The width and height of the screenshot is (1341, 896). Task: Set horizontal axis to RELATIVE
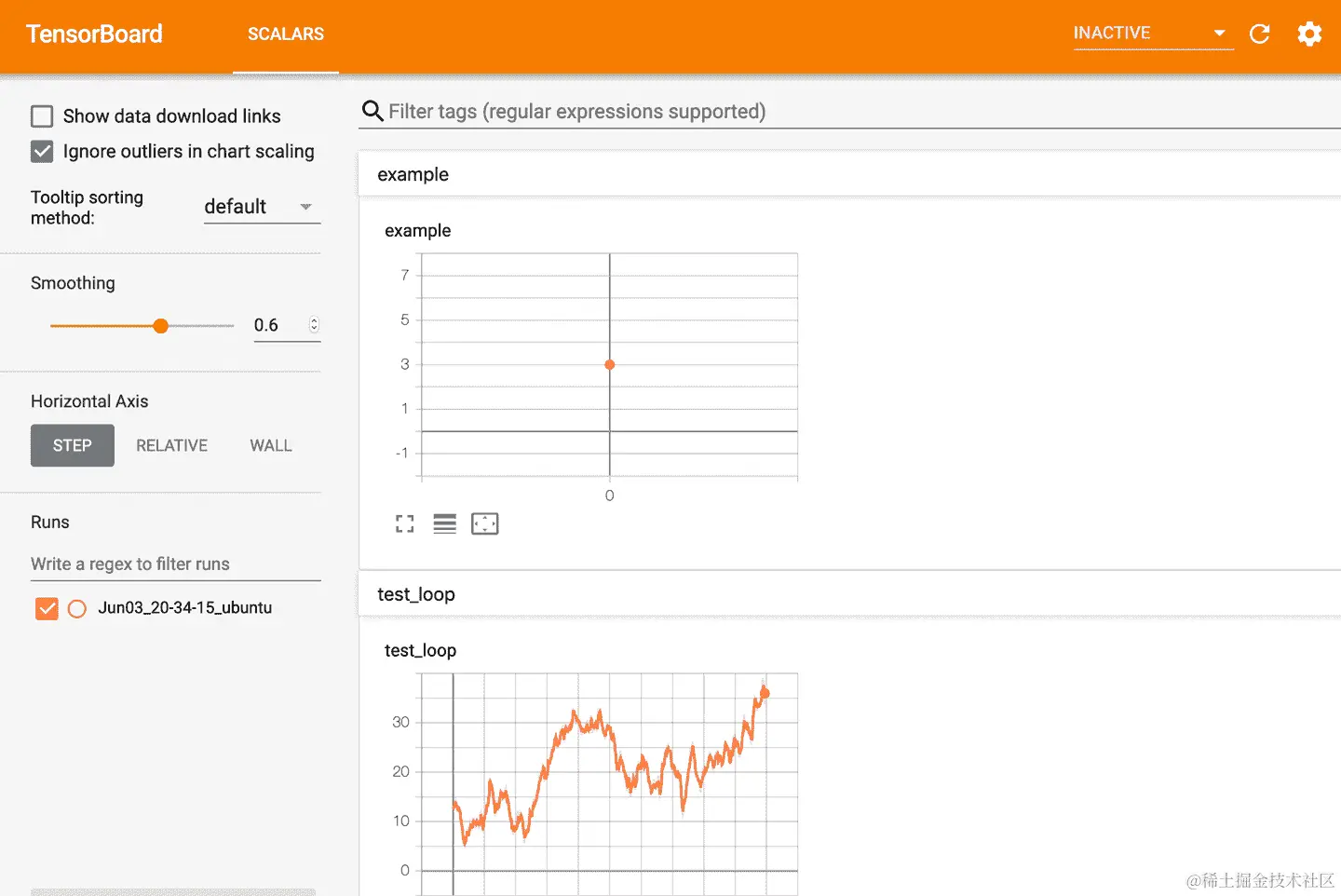tap(172, 446)
